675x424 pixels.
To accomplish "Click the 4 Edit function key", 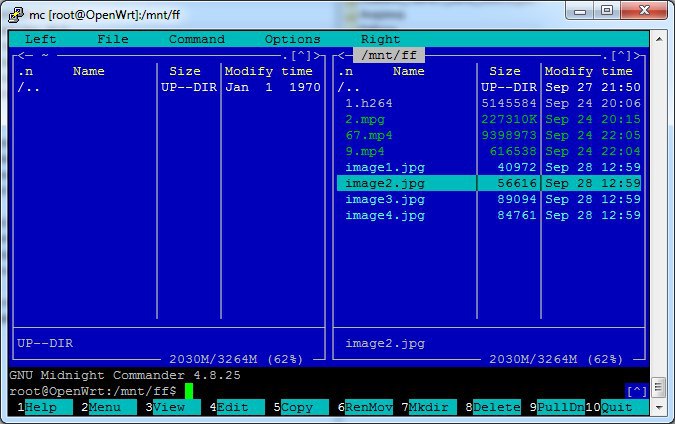I will (237, 407).
